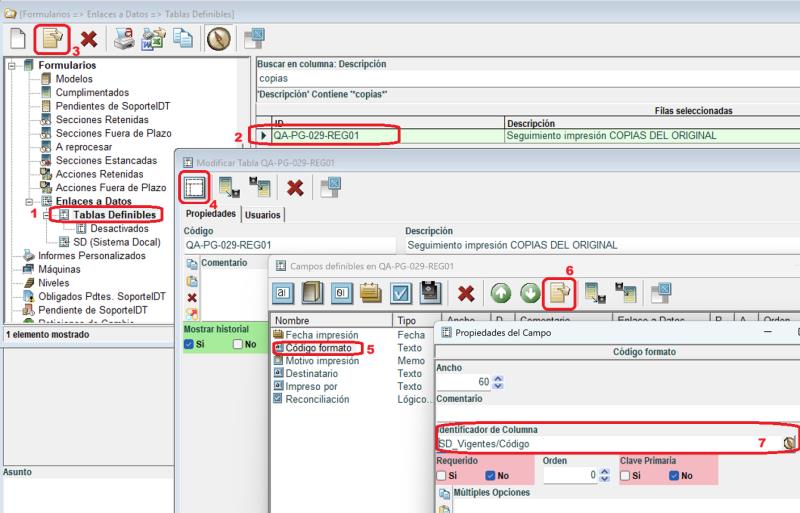Click the green move-up arrow icon
800x513 pixels.
tap(500, 294)
